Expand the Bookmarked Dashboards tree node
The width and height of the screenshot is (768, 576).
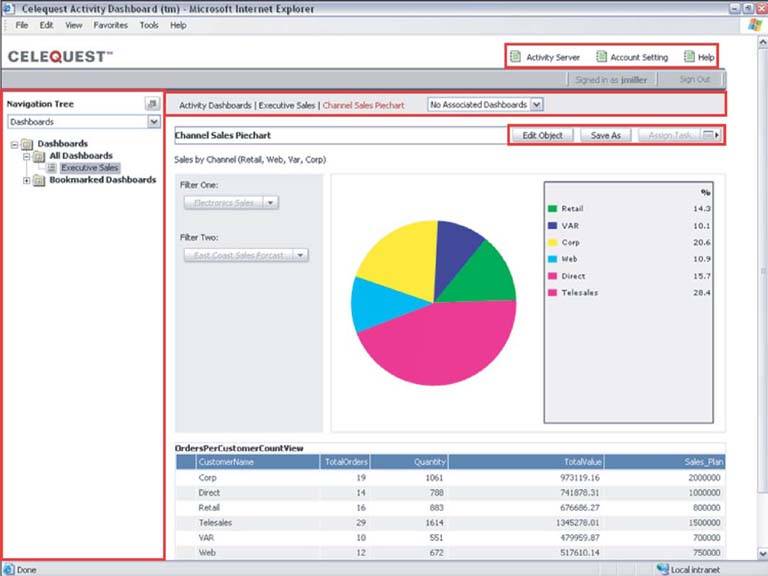(x=26, y=180)
